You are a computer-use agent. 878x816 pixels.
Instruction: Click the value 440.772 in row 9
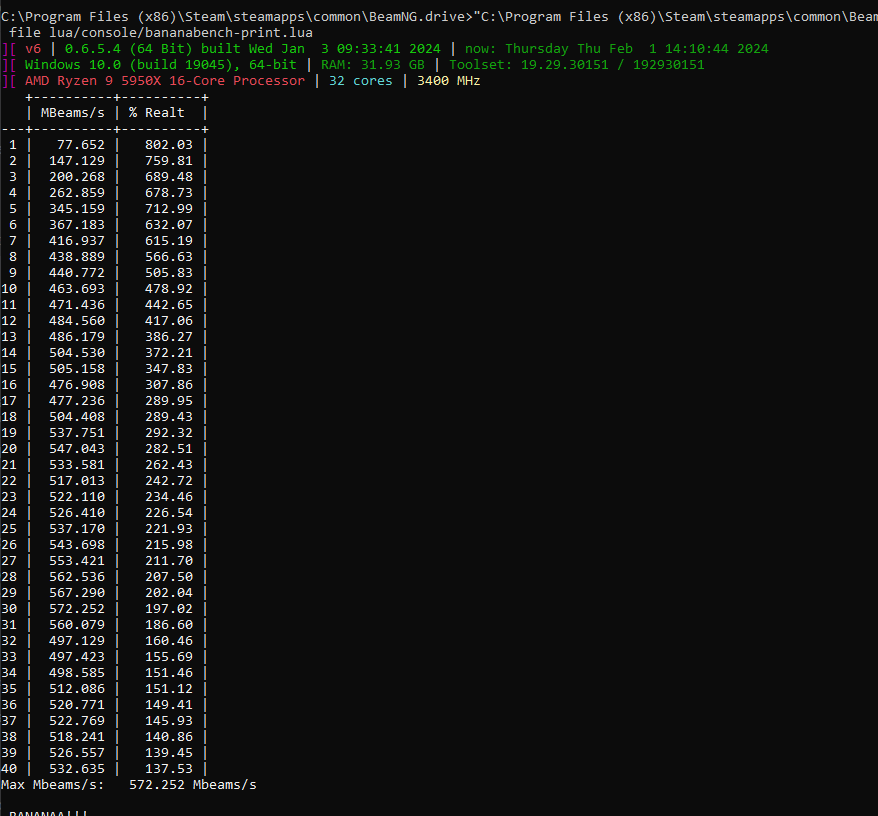pyautogui.click(x=77, y=273)
